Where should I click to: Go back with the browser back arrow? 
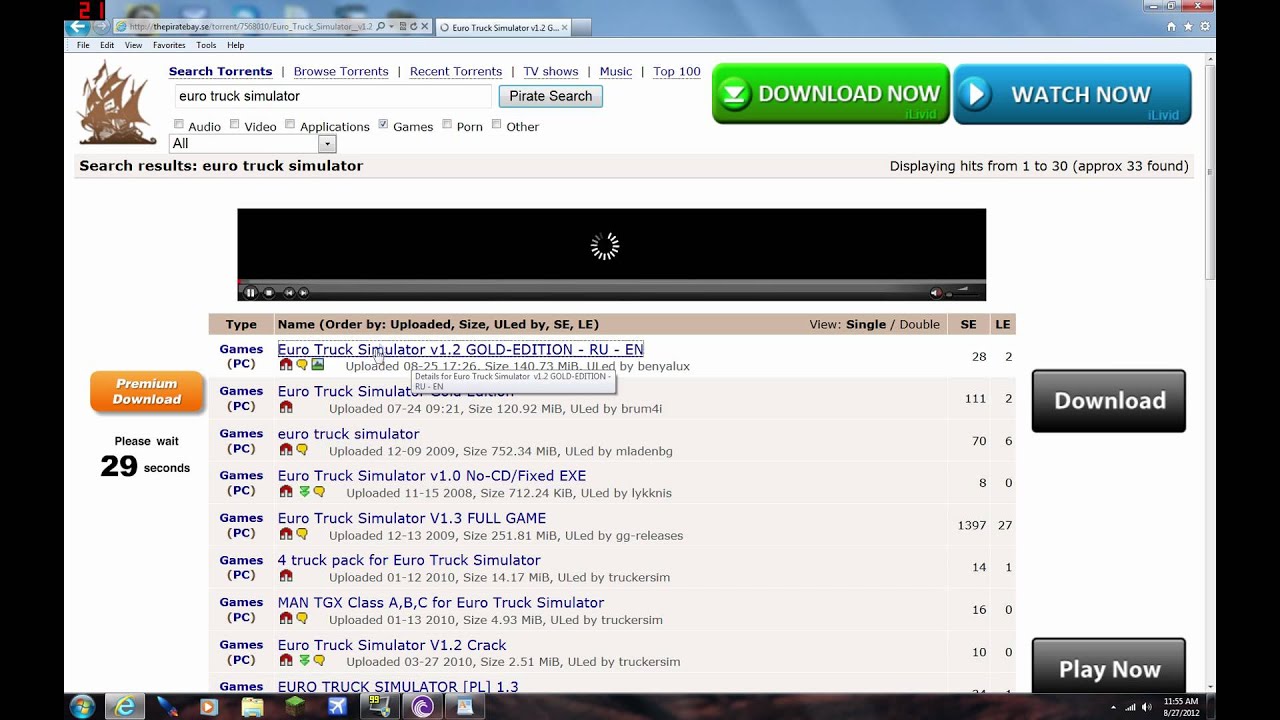click(77, 27)
